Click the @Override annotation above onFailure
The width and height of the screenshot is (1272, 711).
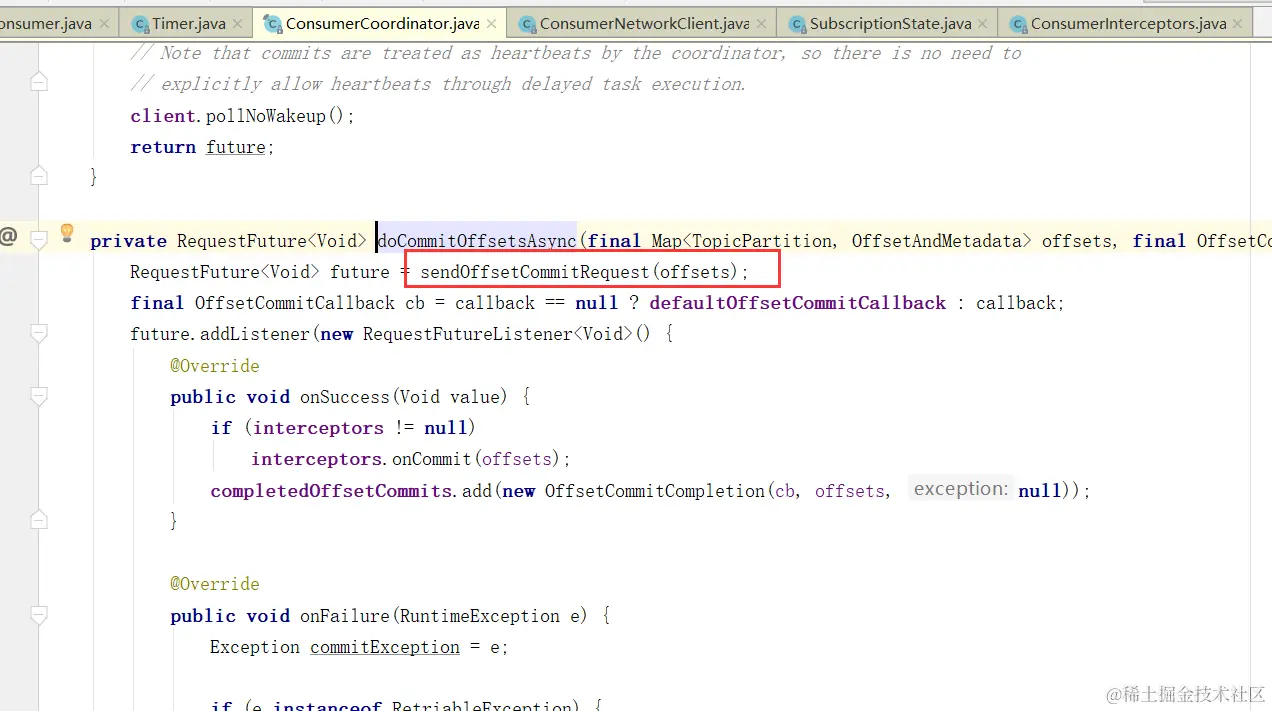coord(215,584)
